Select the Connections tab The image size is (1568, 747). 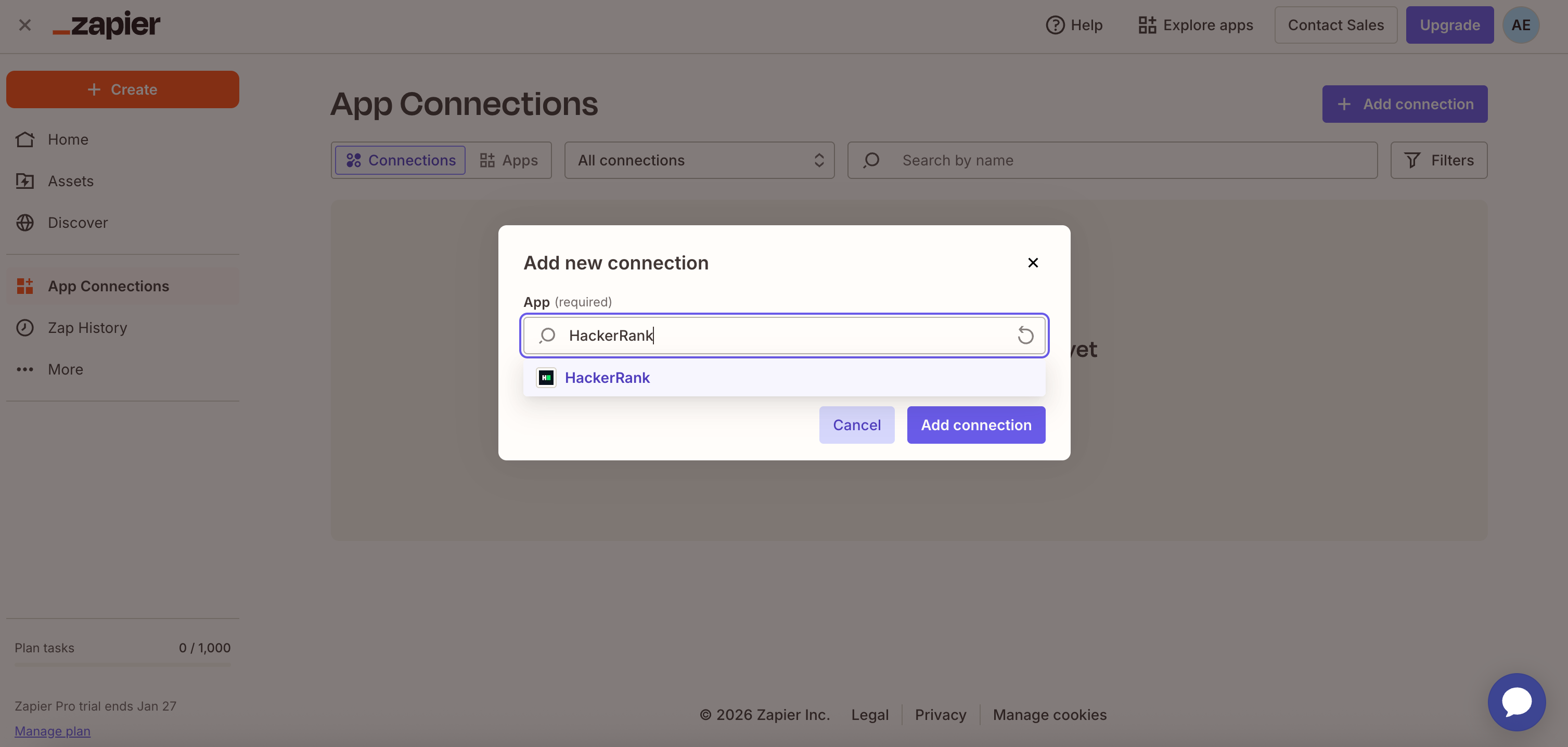[401, 160]
